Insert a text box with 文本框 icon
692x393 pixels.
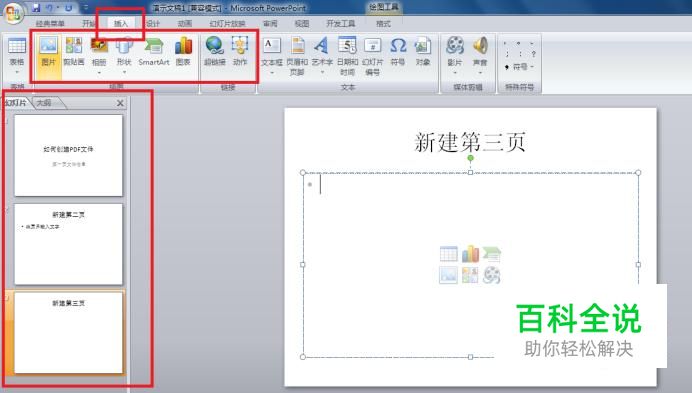(x=271, y=45)
